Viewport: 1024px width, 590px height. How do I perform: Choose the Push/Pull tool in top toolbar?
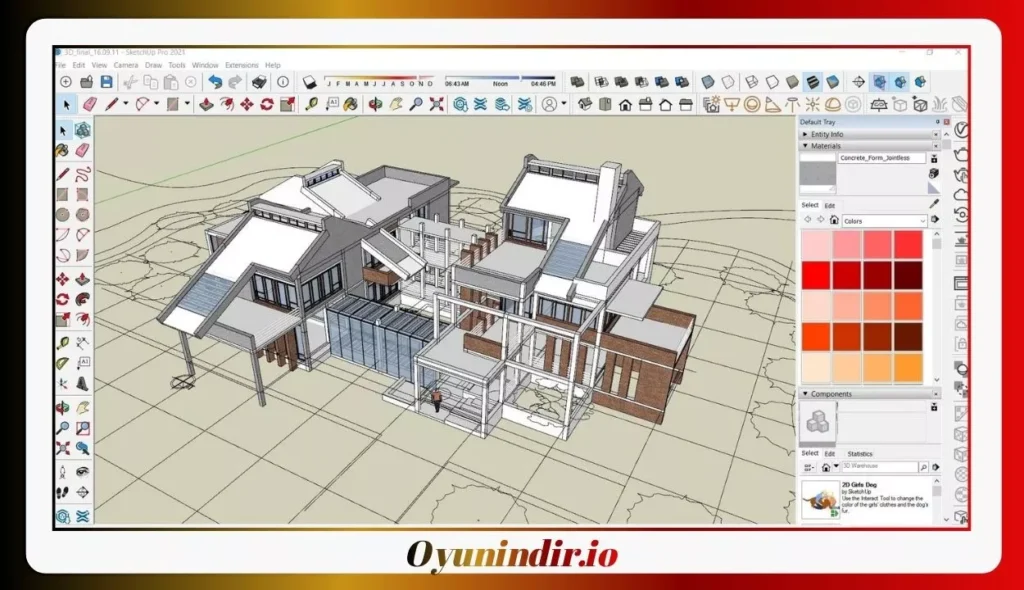(206, 105)
